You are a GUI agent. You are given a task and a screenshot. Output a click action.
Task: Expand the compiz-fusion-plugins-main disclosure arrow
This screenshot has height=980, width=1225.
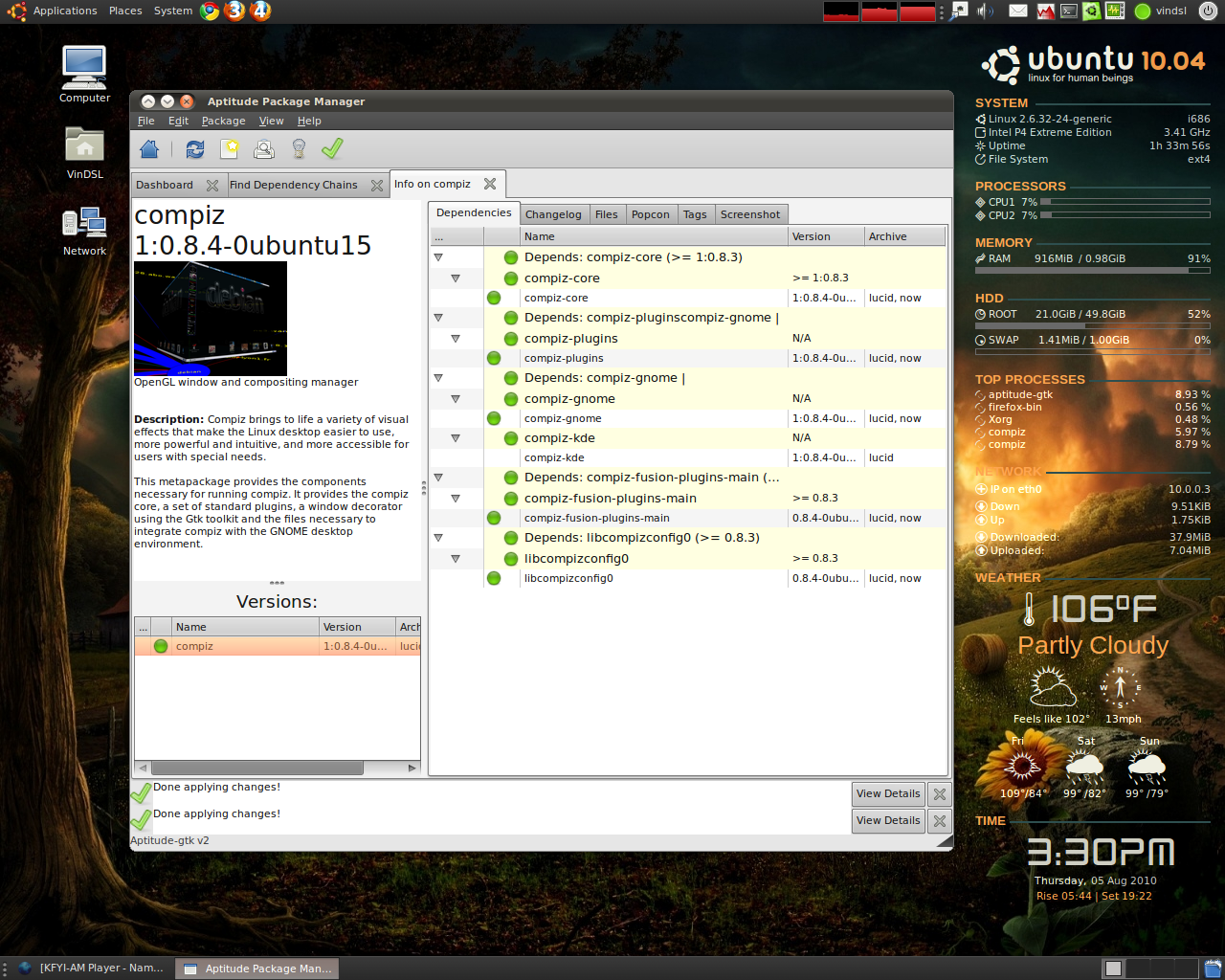click(x=457, y=498)
